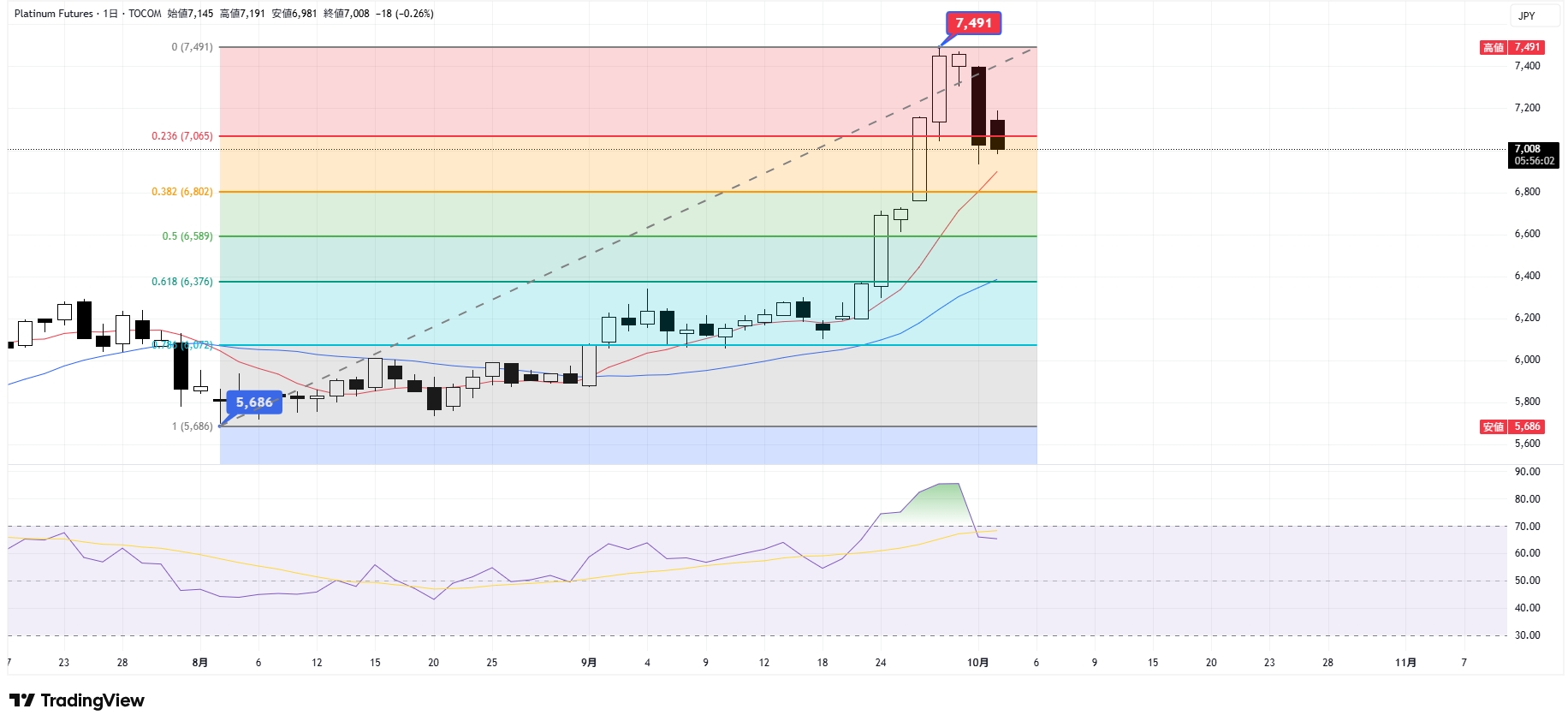Click the blue 5,686 price callout

pos(254,402)
